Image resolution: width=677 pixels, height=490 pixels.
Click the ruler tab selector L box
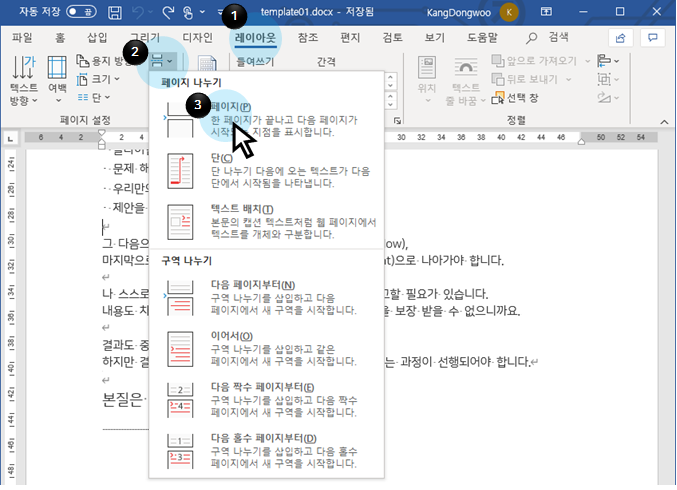pyautogui.click(x=10, y=139)
